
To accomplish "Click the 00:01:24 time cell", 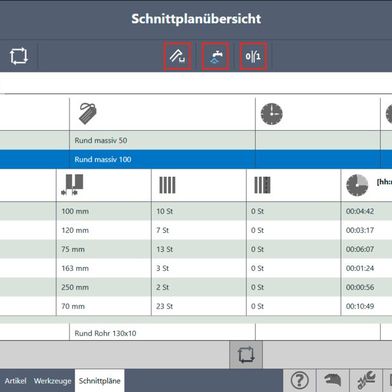I will click(x=367, y=268).
